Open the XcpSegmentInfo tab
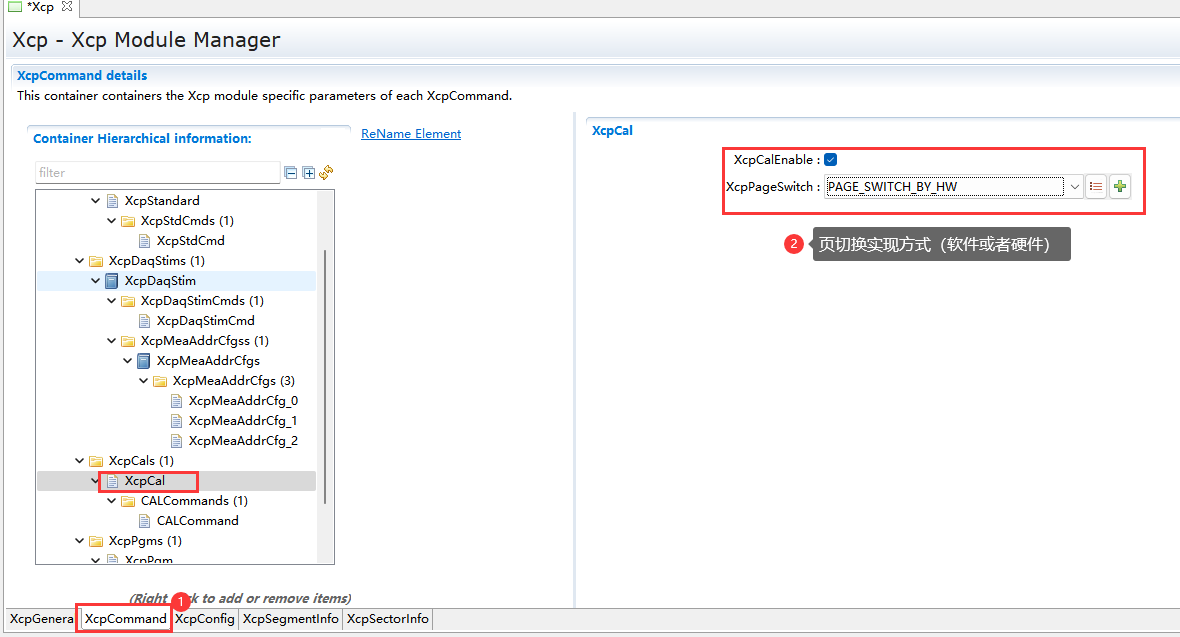Screen dimensions: 1180x637 tap(291, 619)
